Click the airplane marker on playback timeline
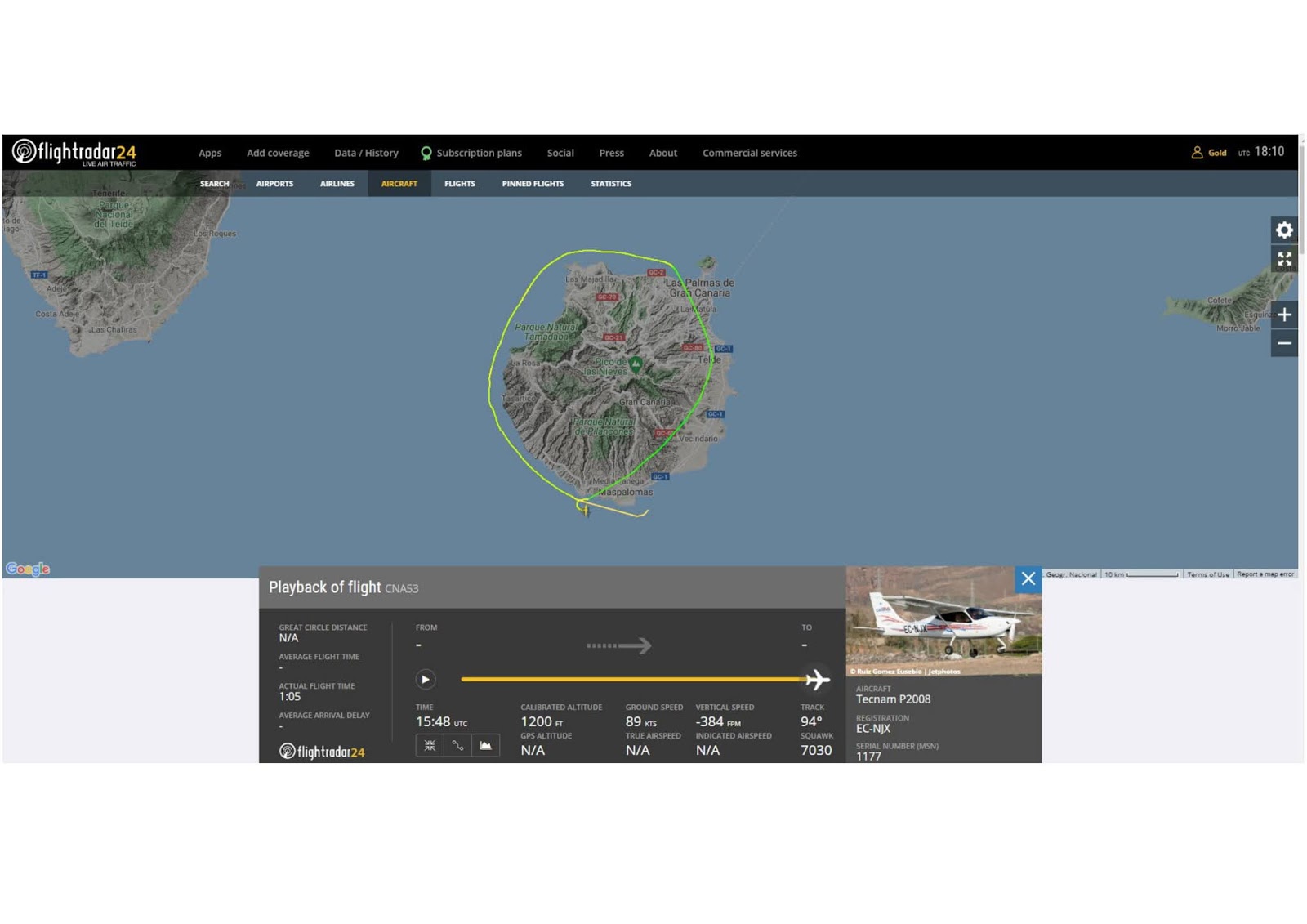The image size is (1307, 924). click(817, 680)
